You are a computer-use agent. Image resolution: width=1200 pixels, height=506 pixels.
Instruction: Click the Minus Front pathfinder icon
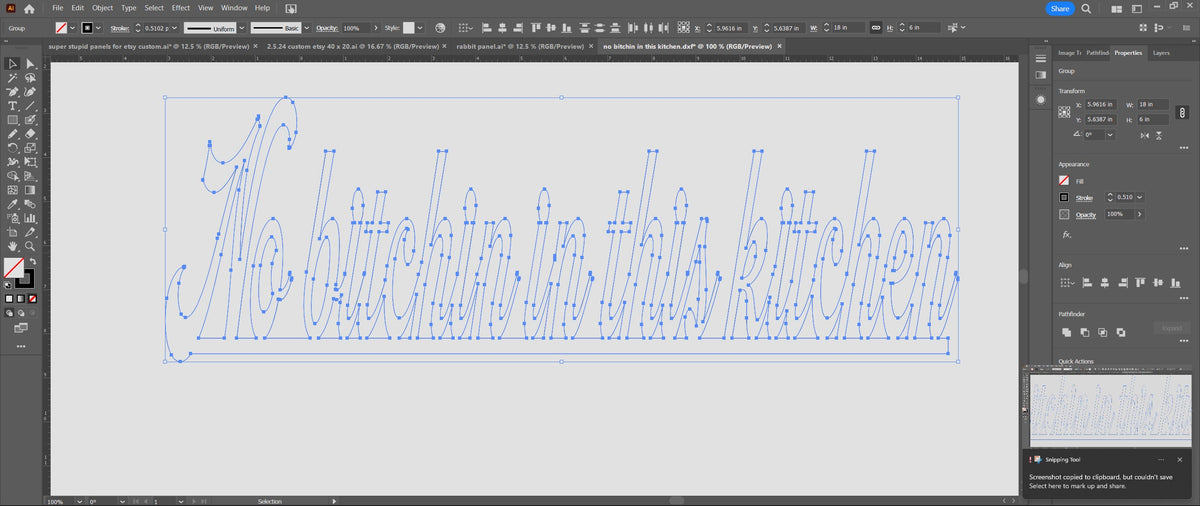[x=1084, y=332]
